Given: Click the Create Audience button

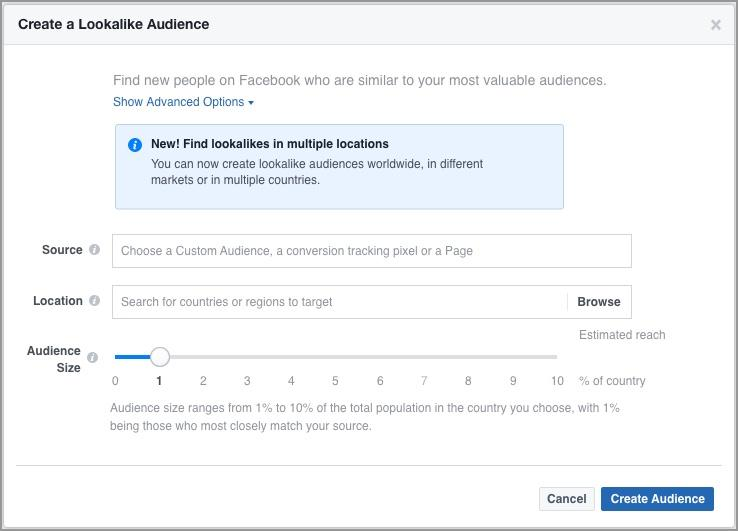Looking at the screenshot, I should pos(657,499).
